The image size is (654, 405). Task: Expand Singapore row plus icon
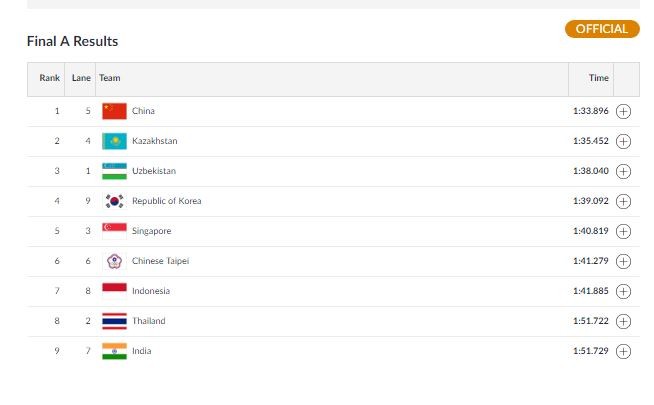point(623,231)
